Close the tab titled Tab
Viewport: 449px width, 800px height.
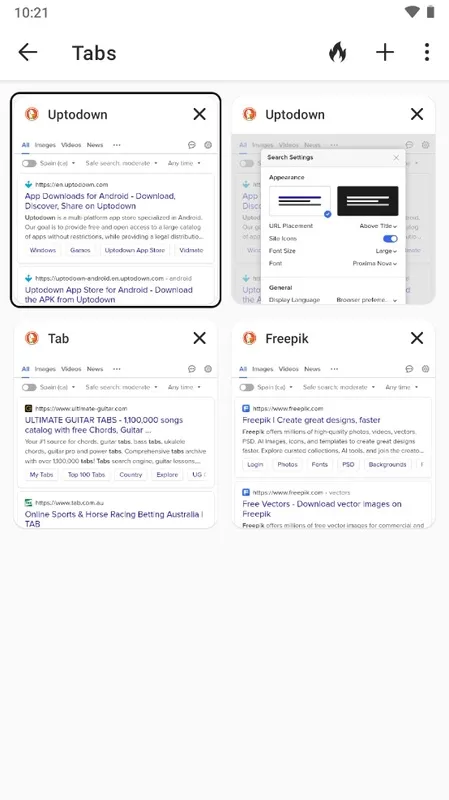pos(199,338)
